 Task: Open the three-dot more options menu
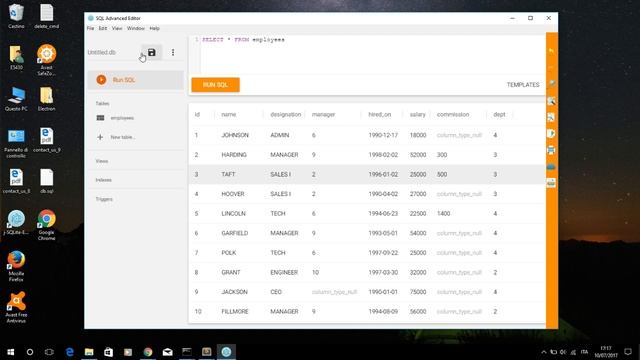click(173, 52)
